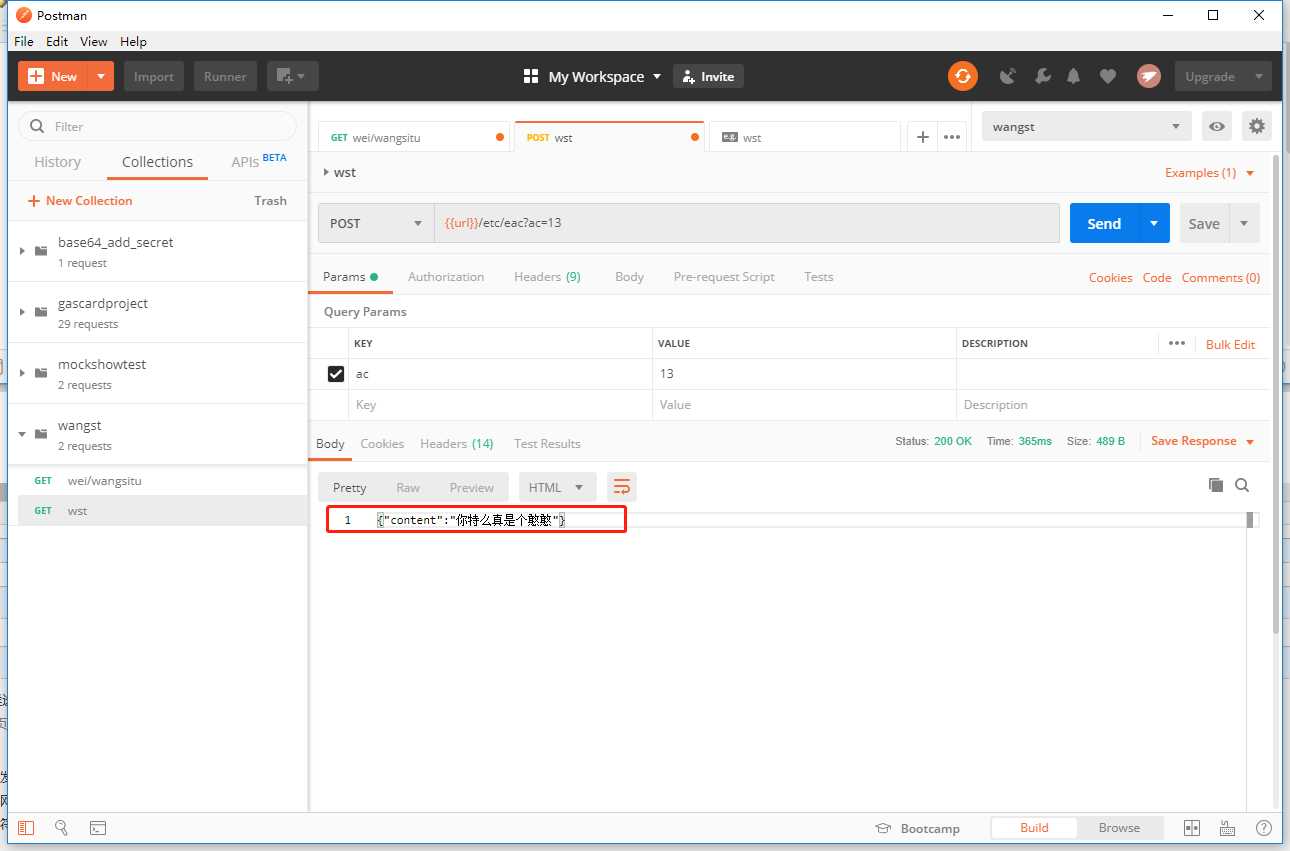Open the HTML format dropdown
The width and height of the screenshot is (1290, 851).
click(557, 487)
